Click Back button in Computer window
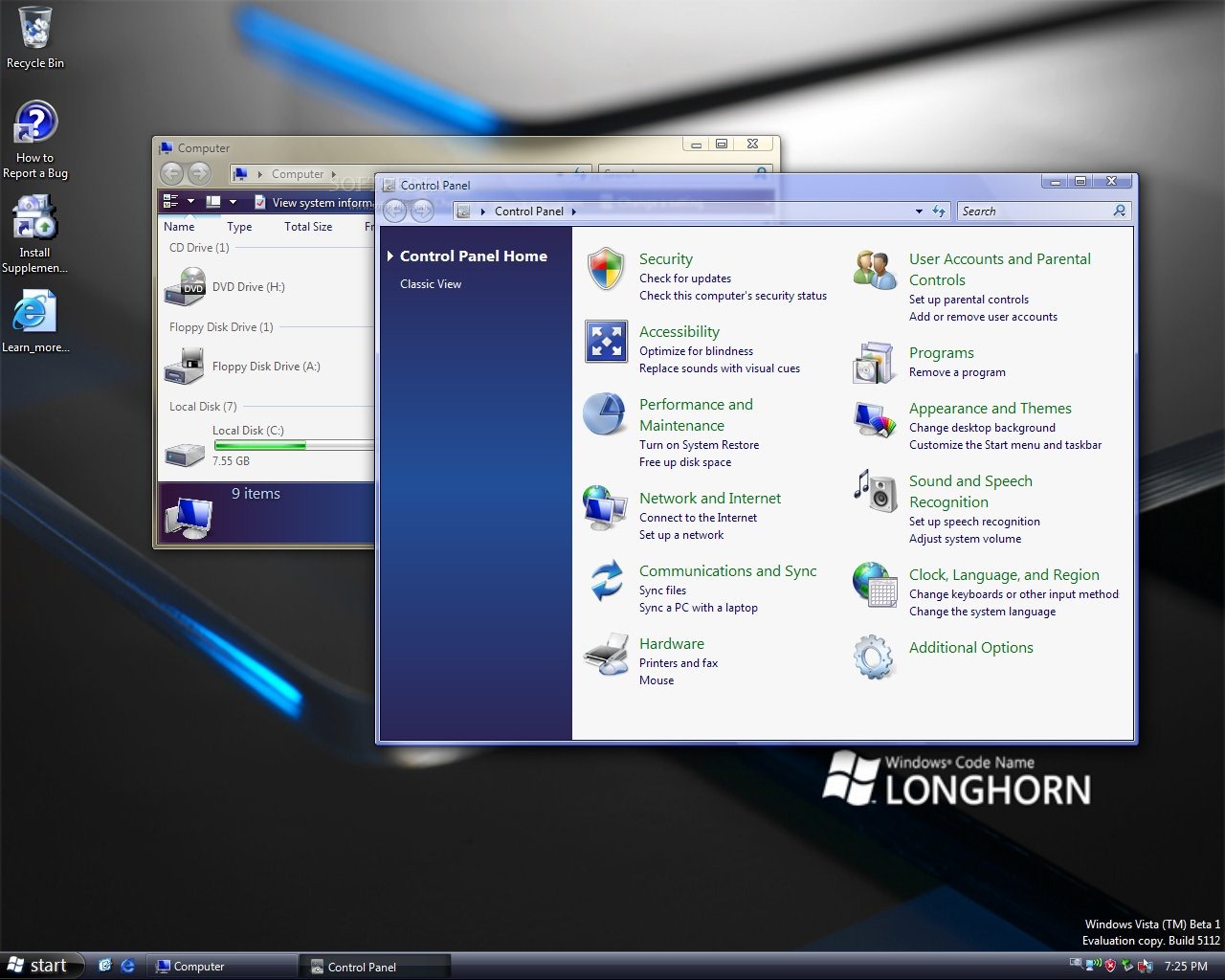 coord(171,173)
